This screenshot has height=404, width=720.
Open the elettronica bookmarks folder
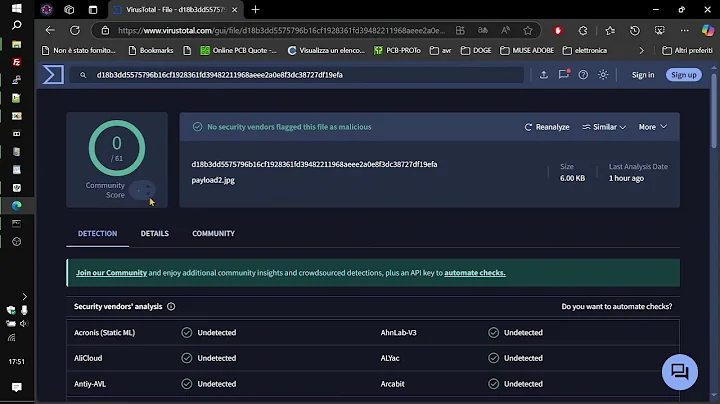(585, 50)
